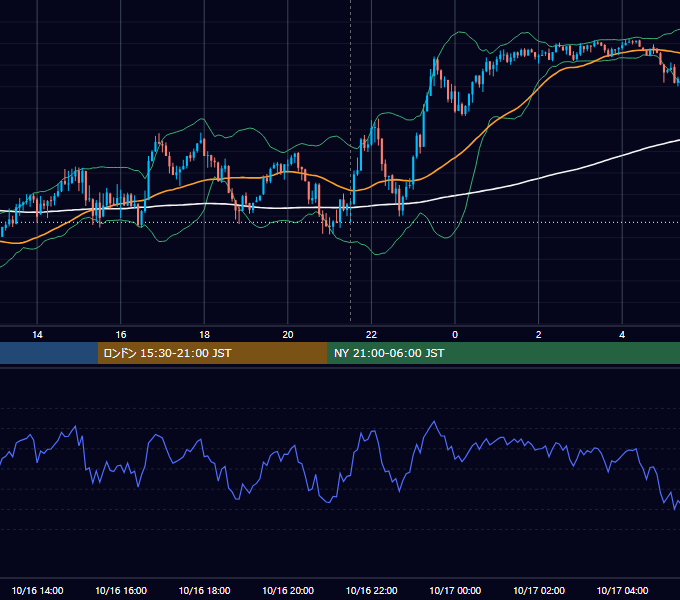The height and width of the screenshot is (600, 680).
Task: Select the blue session bar before ロンドン
Action: pyautogui.click(x=49, y=353)
